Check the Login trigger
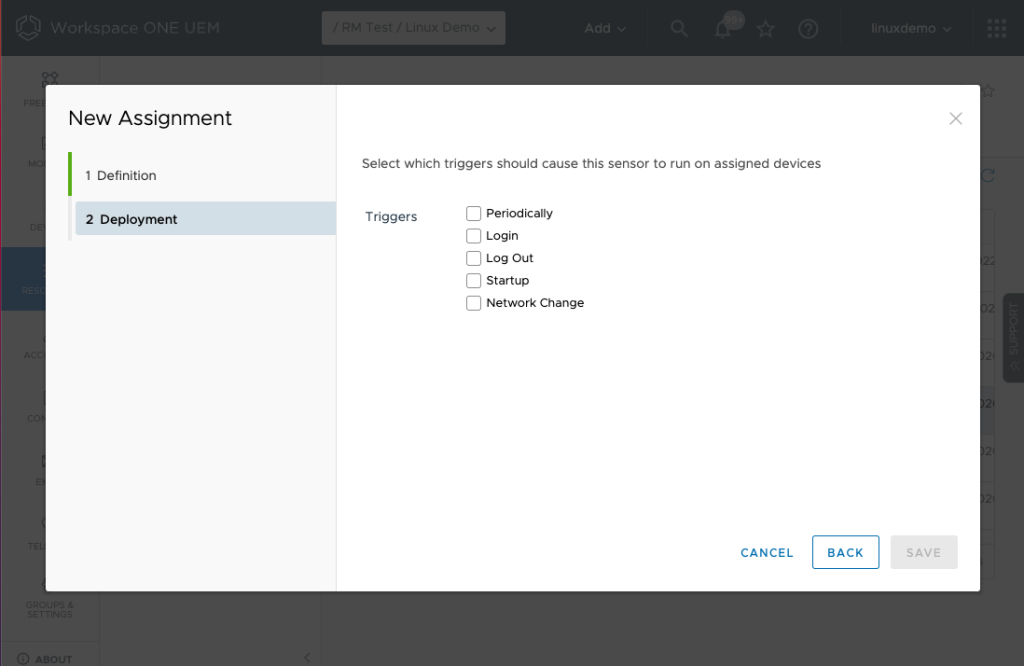This screenshot has height=666, width=1024. pos(474,236)
